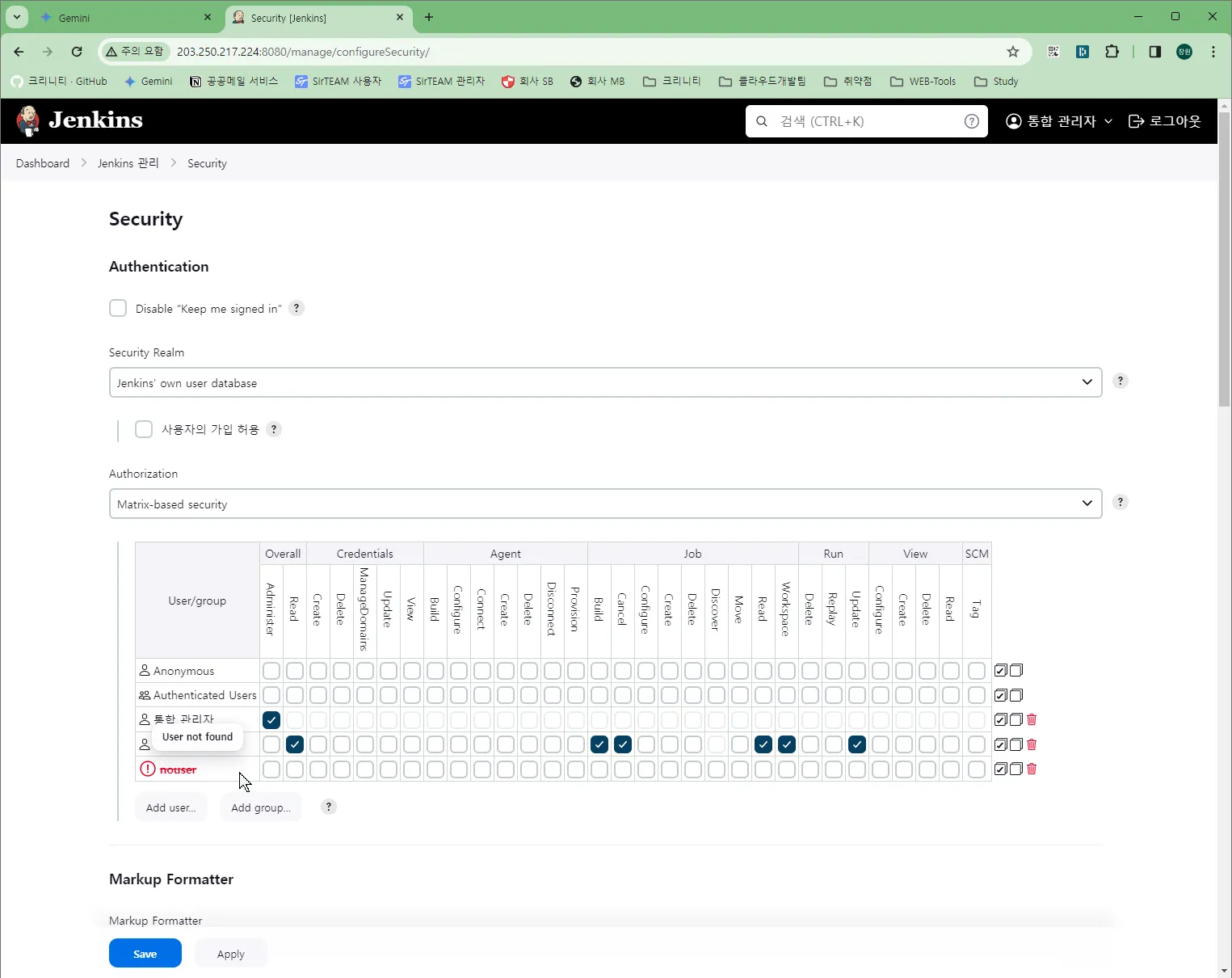Open the 크리니티 bookmark folder
Screen dimensions: 1232x978
[672, 82]
